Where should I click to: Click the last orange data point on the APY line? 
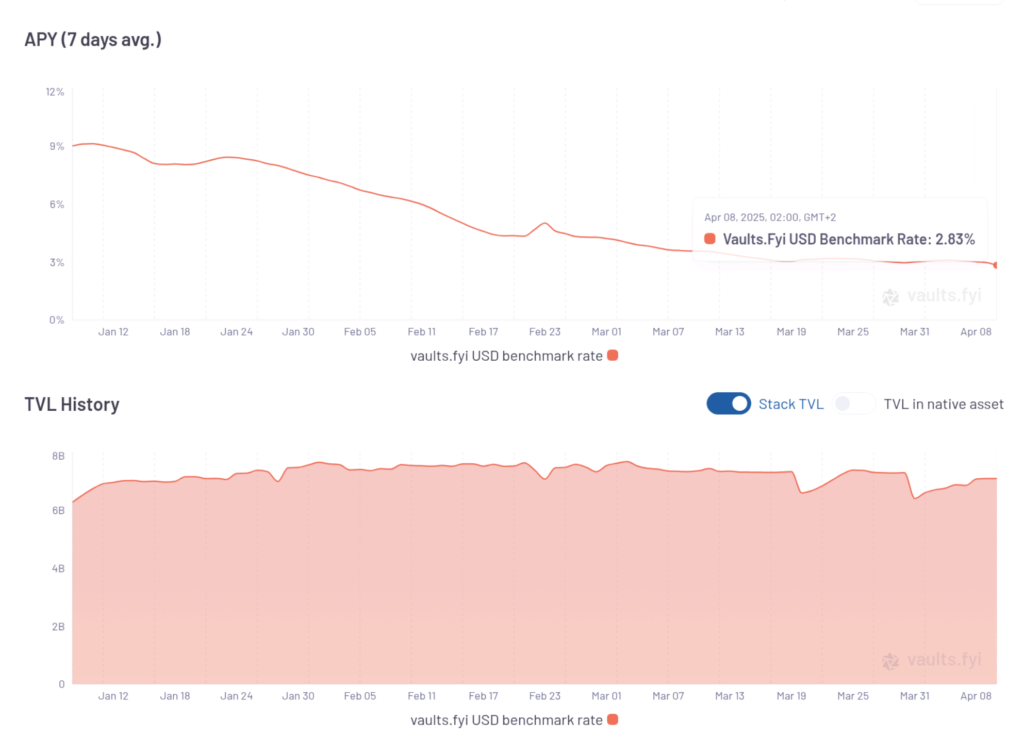pos(994,265)
